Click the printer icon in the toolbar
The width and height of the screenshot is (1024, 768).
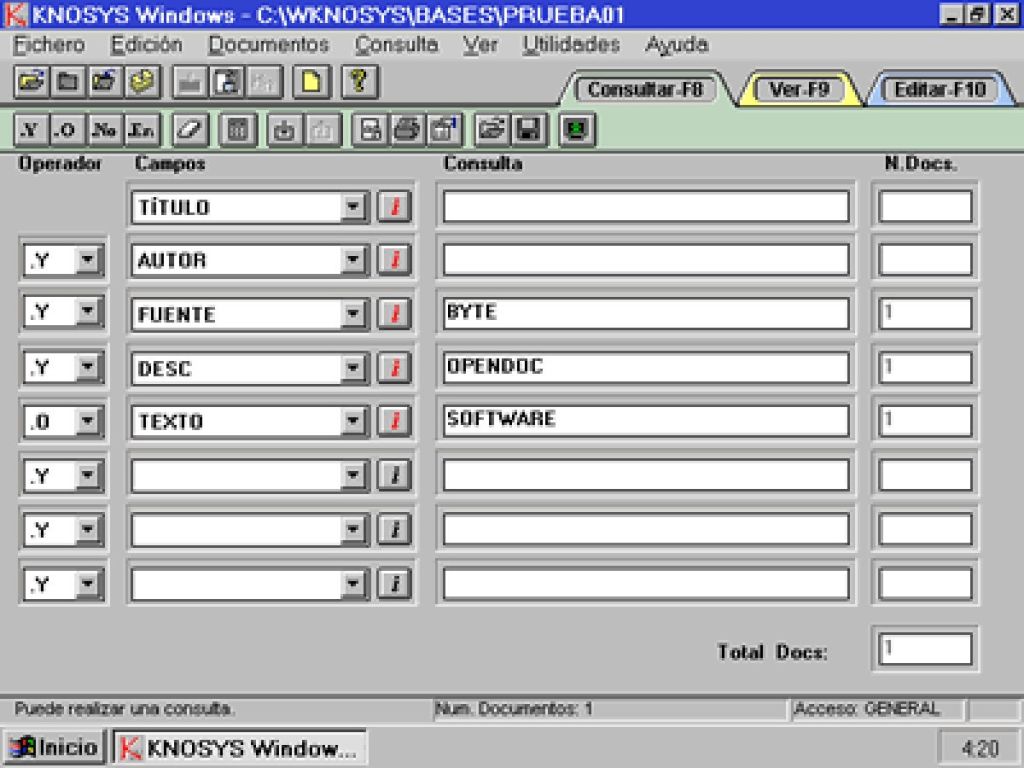406,130
